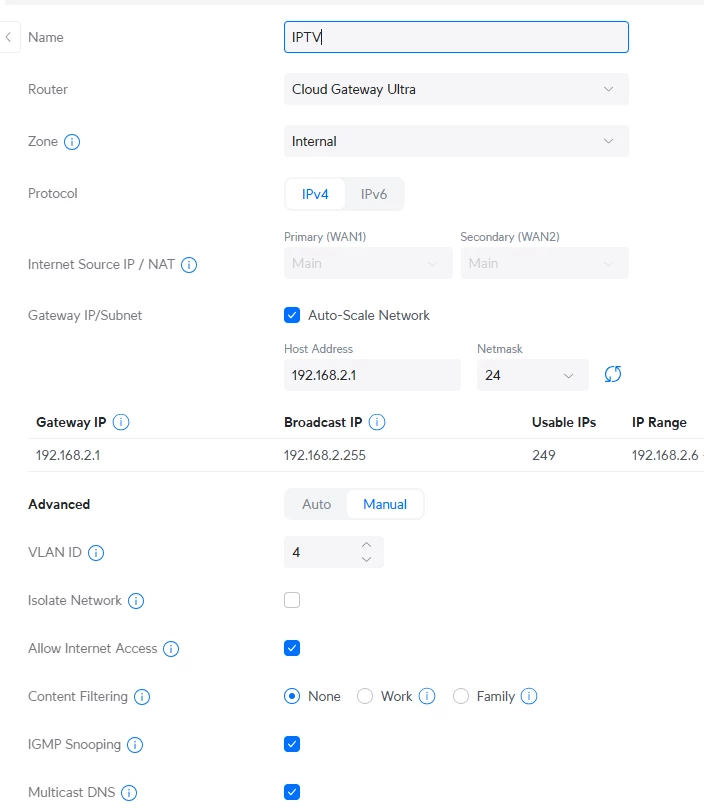Click the Internet Source IP / NAT info icon
Screen dimensions: 704x812
189,266
